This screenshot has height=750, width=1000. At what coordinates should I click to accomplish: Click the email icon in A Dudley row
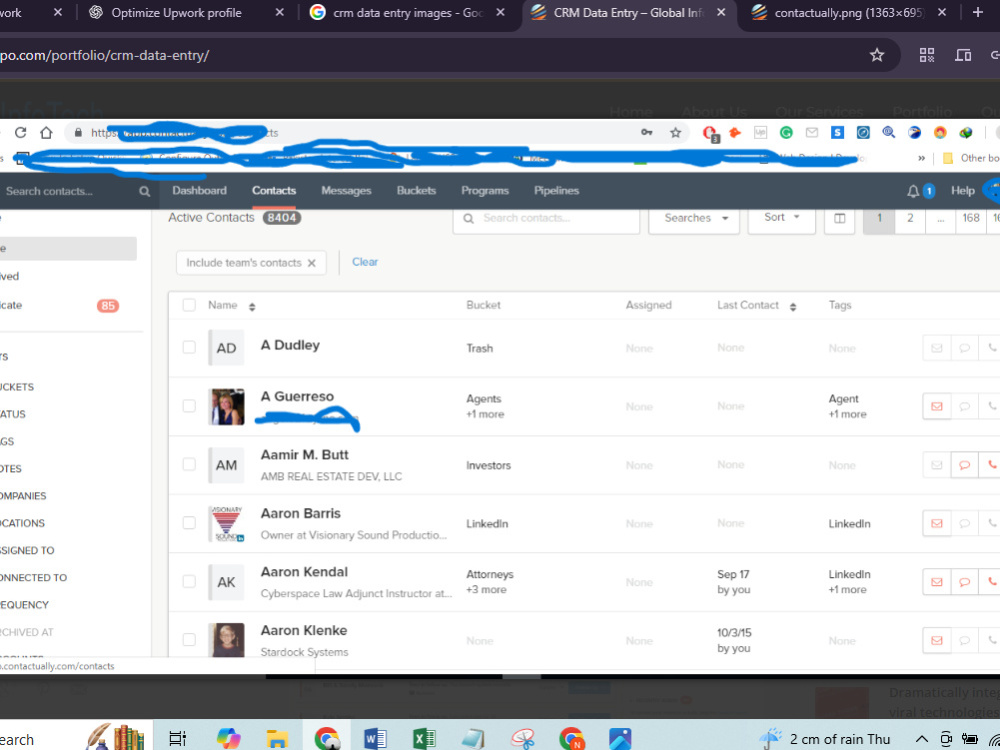click(x=936, y=348)
